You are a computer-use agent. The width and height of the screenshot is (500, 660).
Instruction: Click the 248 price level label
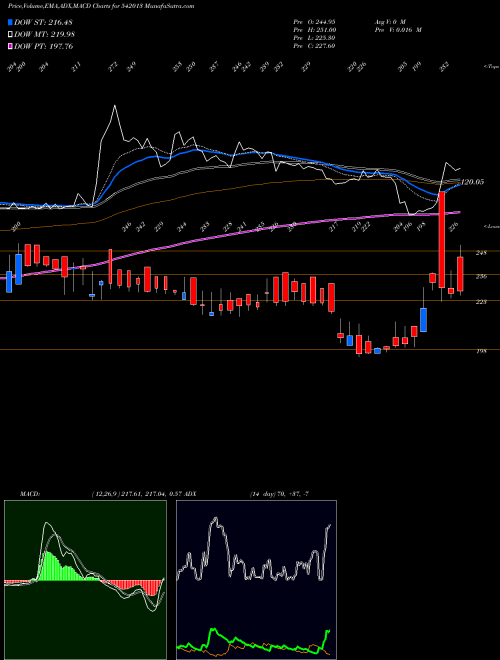pos(481,253)
